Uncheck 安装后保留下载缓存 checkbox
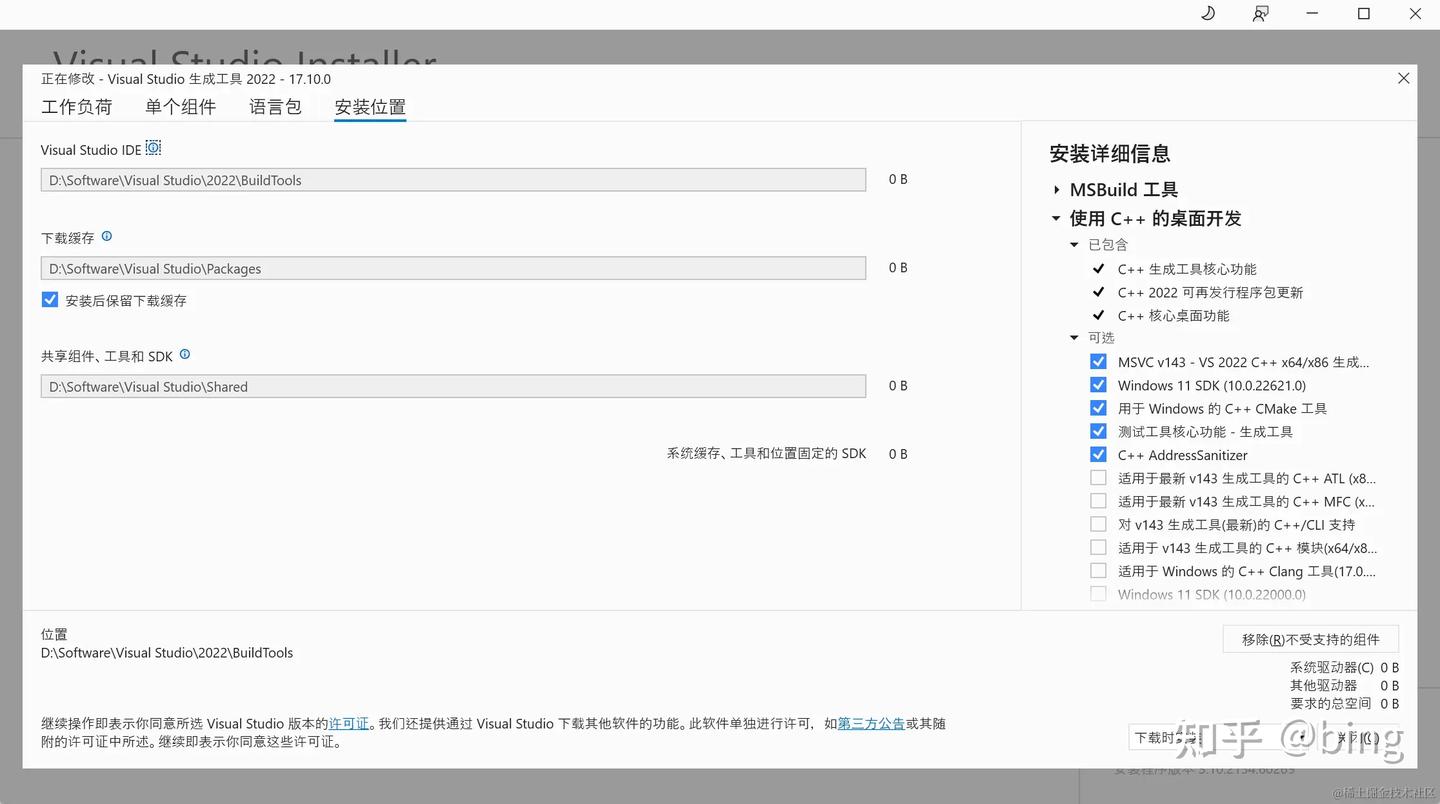The image size is (1440, 804). [50, 299]
